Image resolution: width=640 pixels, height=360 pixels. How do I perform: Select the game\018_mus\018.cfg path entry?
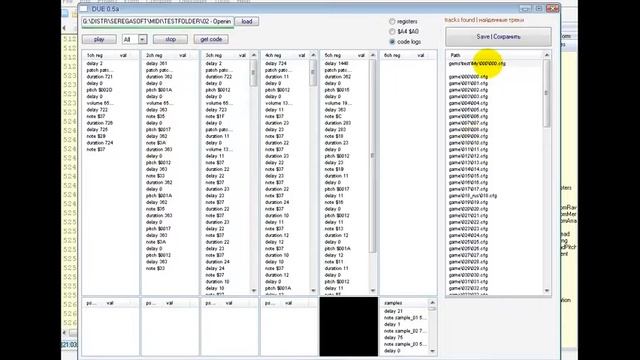(473, 196)
